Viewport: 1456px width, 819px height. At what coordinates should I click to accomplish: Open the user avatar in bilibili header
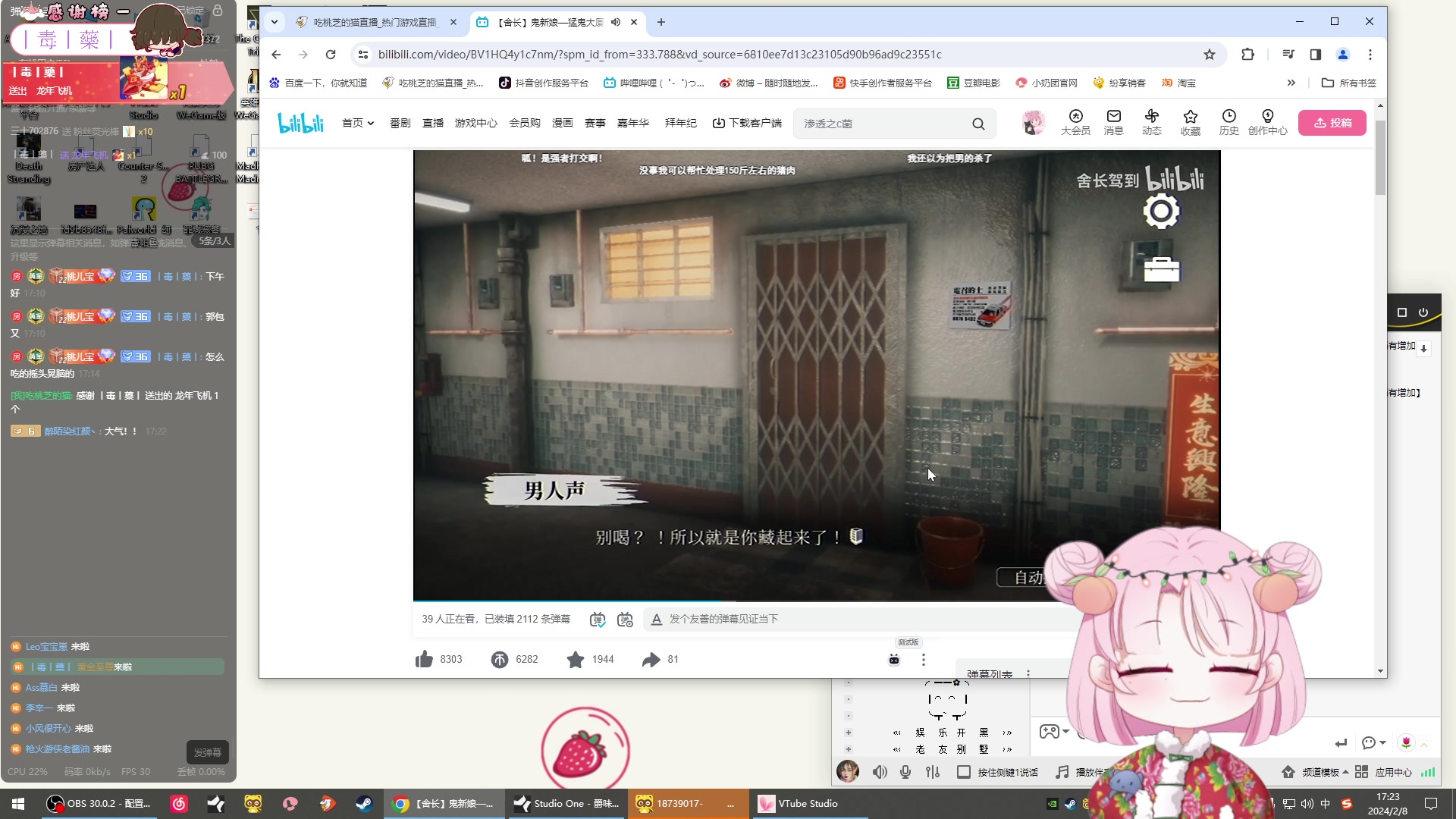point(1033,123)
